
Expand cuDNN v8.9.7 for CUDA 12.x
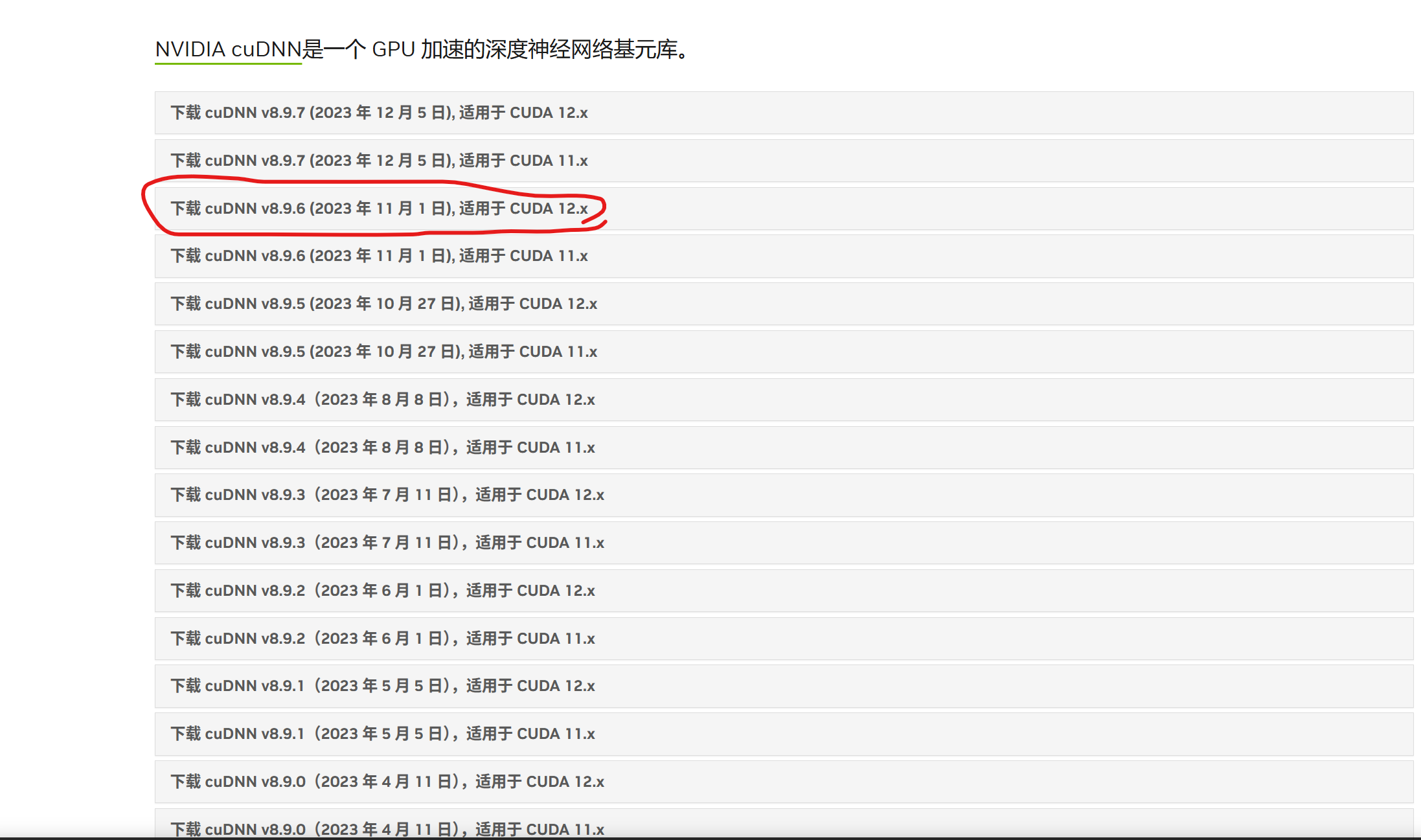[x=379, y=113]
